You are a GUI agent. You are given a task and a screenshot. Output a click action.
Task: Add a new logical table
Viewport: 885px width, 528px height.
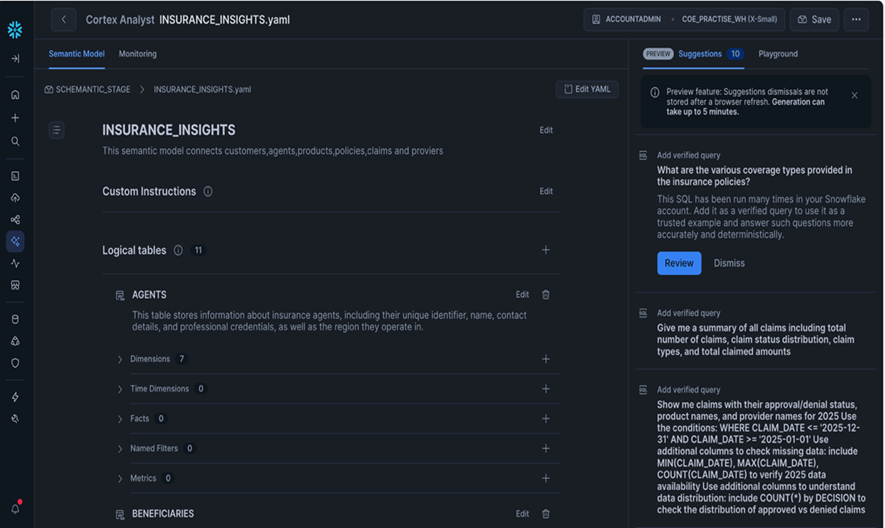click(x=545, y=250)
